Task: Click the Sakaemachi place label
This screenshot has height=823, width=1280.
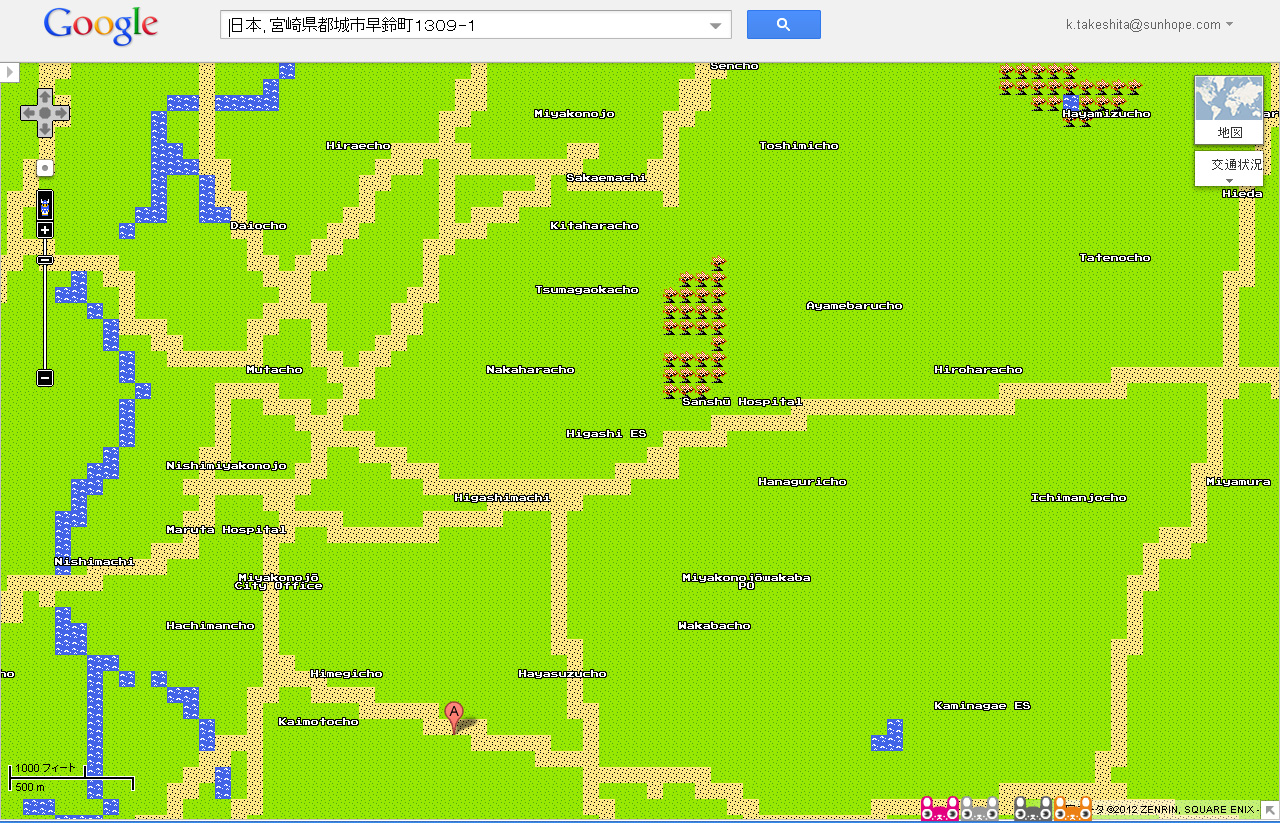Action: (x=606, y=178)
